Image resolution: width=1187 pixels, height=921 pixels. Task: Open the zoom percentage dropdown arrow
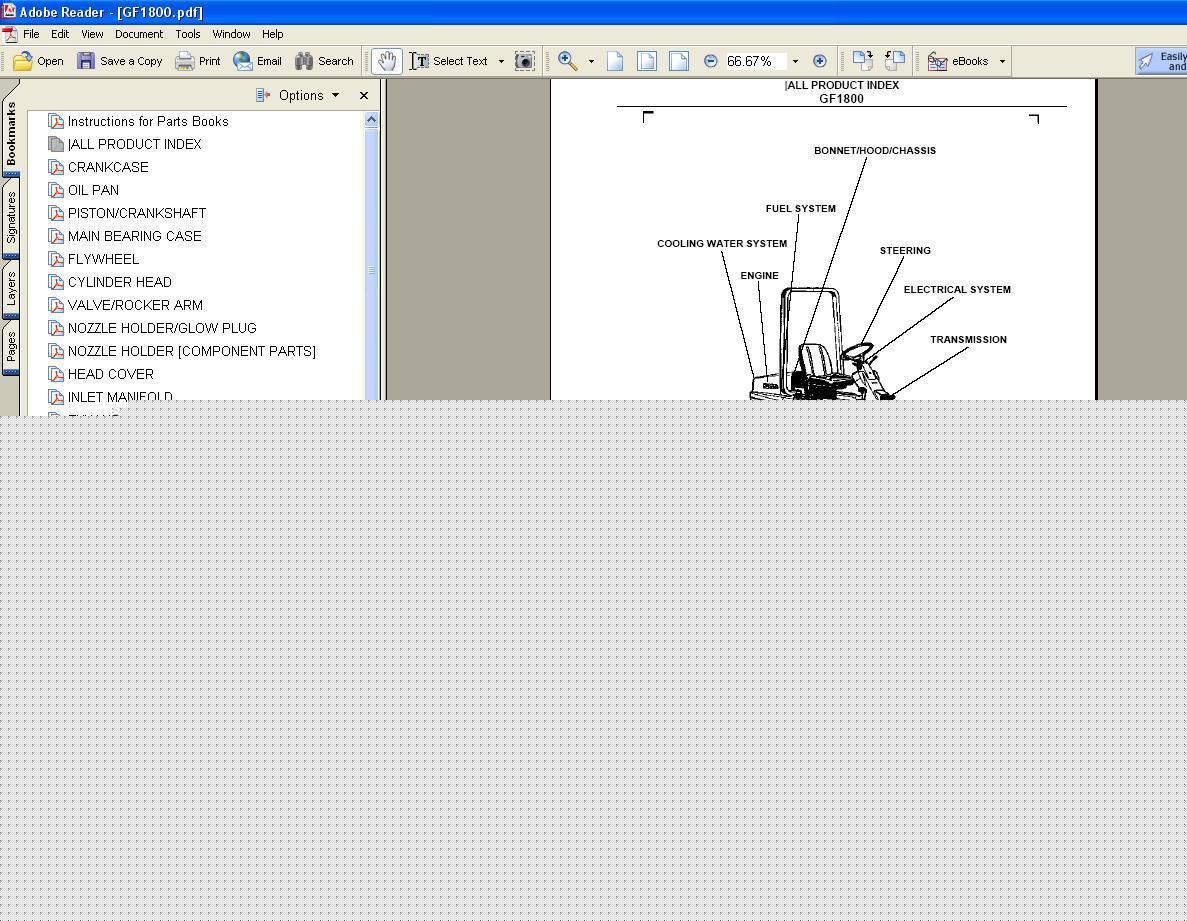[x=795, y=61]
